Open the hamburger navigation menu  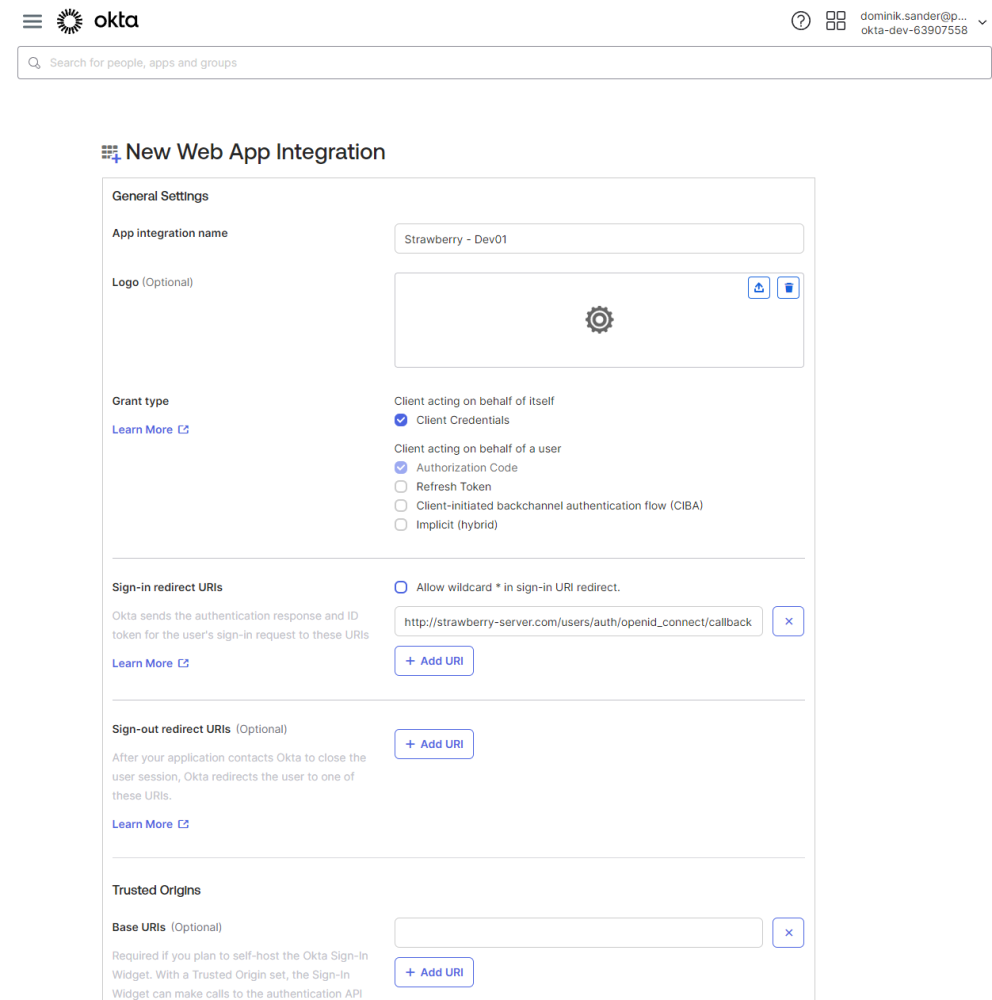32,21
